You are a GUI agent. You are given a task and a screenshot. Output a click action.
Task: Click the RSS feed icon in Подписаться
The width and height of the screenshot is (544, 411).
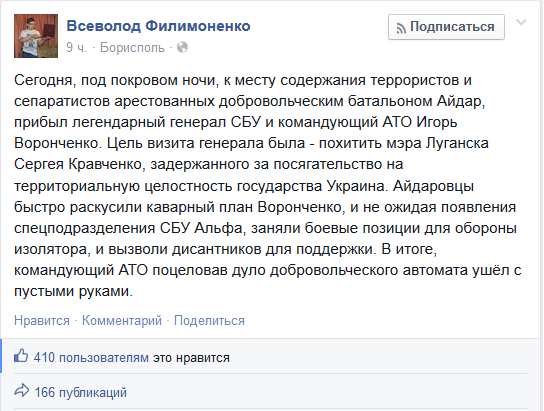coord(401,28)
